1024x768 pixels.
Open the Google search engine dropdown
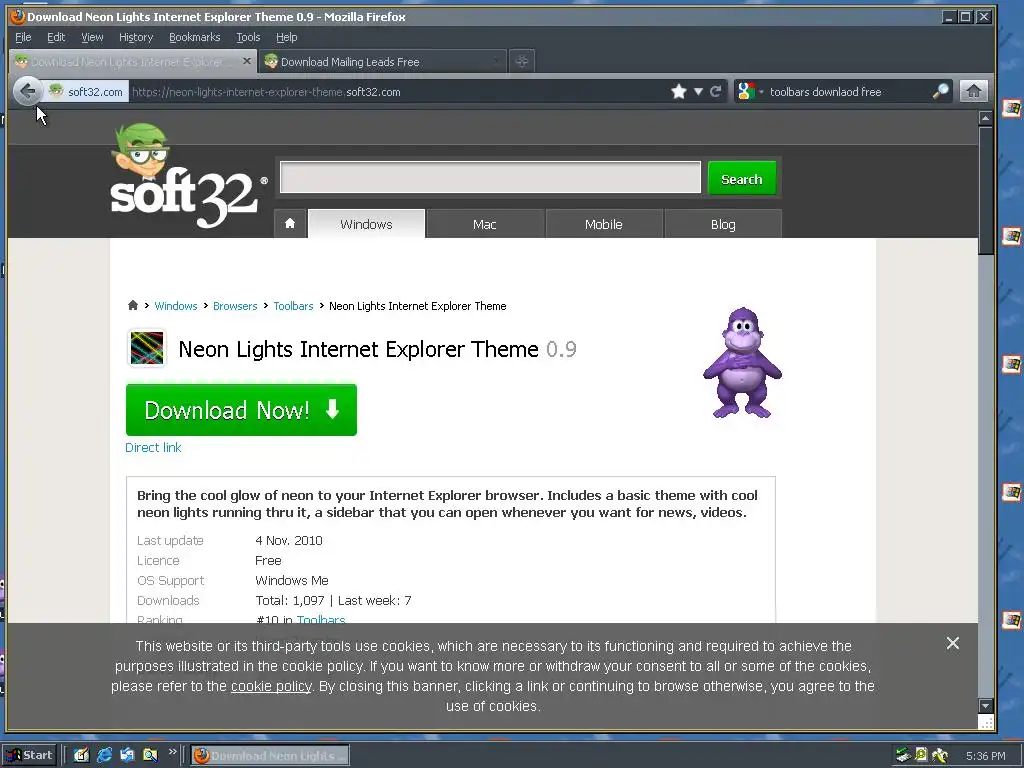pyautogui.click(x=749, y=91)
